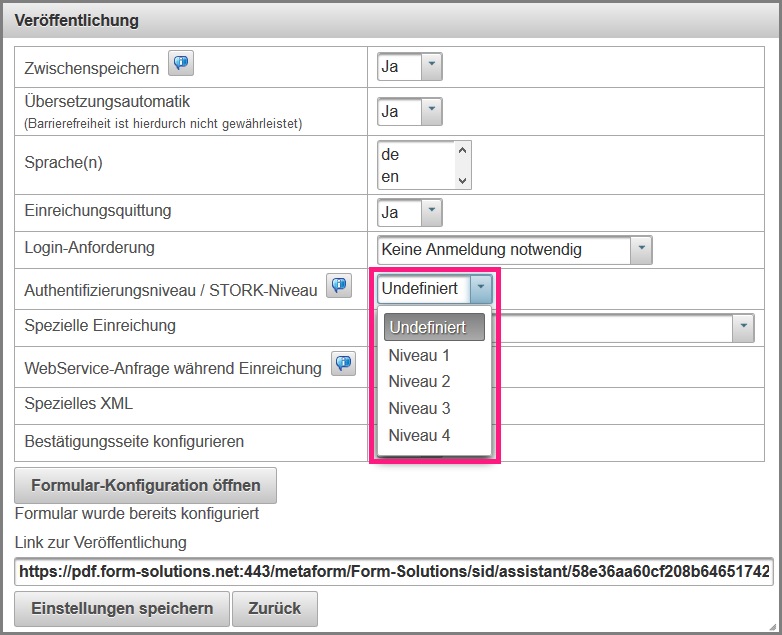Pick Niveau 3 in the dropdown list
The image size is (782, 635).
[x=419, y=408]
